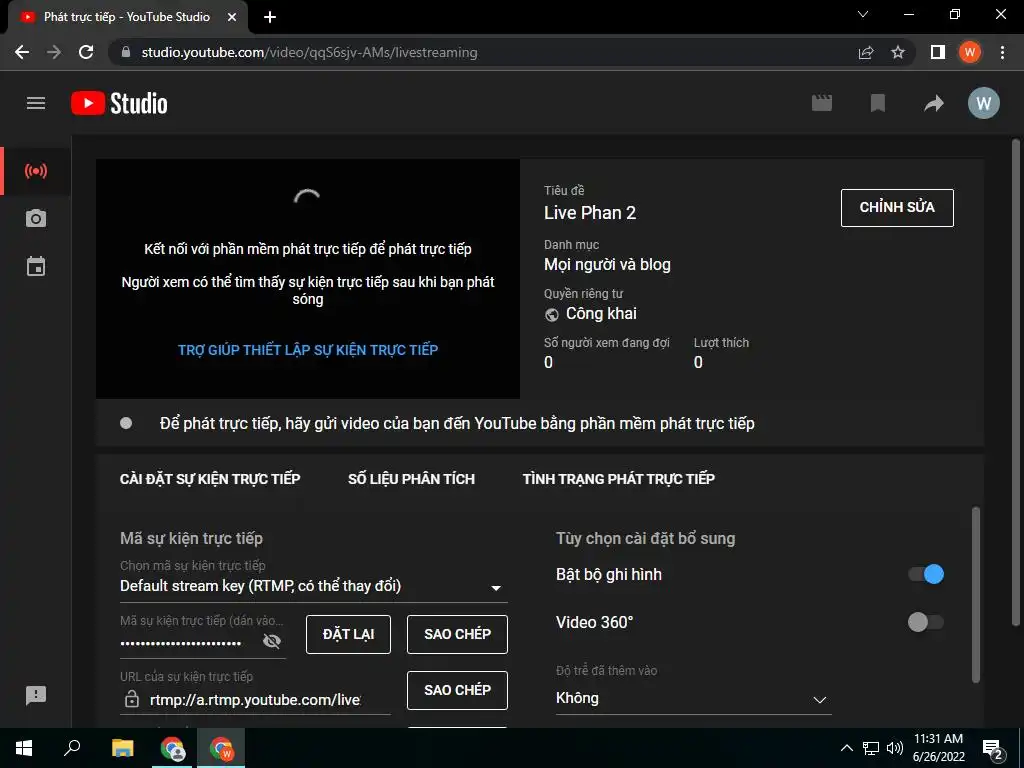Click the CHỈNH SỬA button
This screenshot has width=1024, height=768.
tap(897, 208)
